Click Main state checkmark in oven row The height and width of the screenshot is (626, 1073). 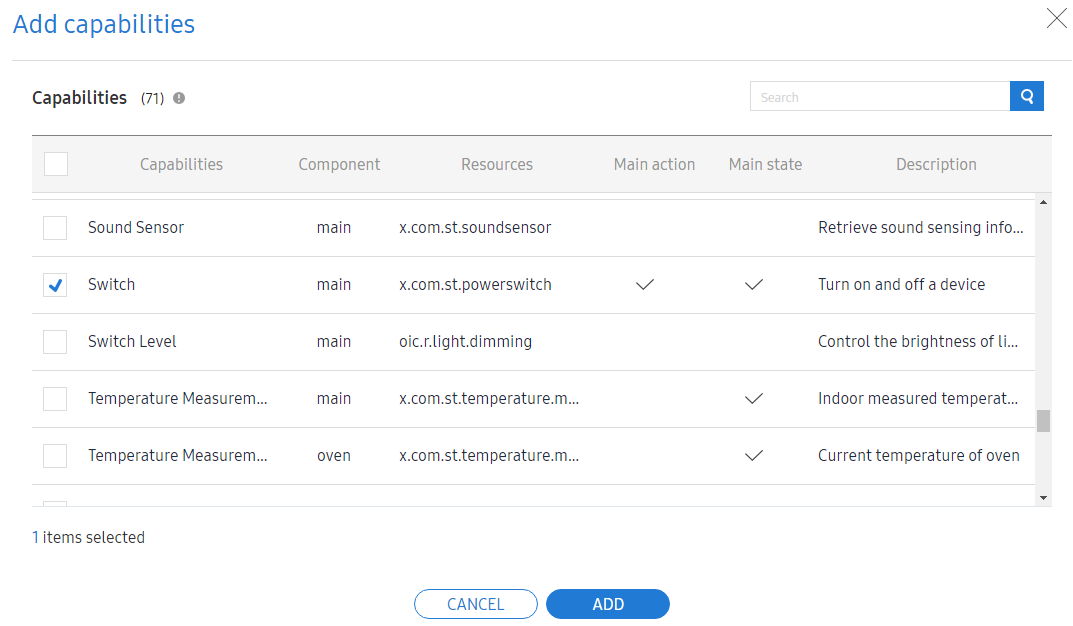pyautogui.click(x=754, y=456)
